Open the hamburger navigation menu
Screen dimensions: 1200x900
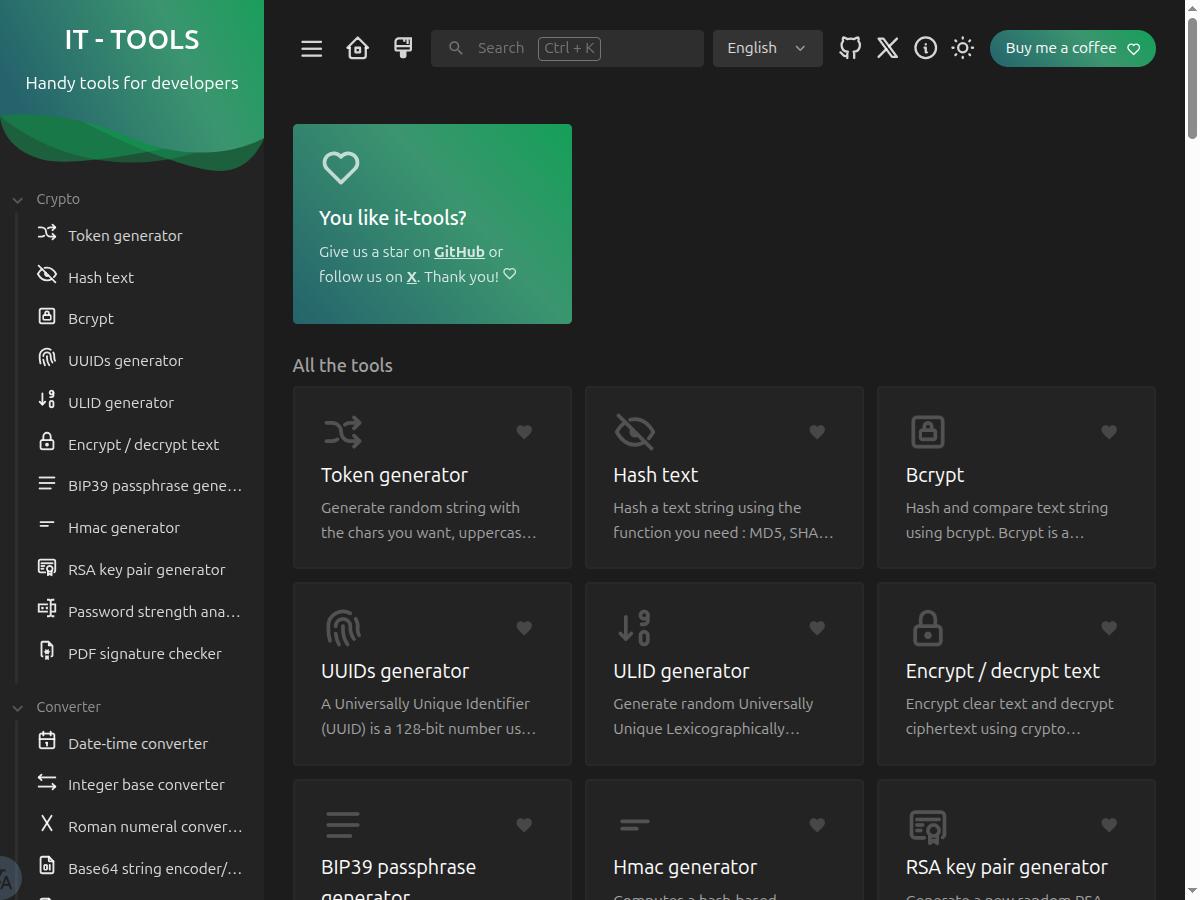coord(311,47)
